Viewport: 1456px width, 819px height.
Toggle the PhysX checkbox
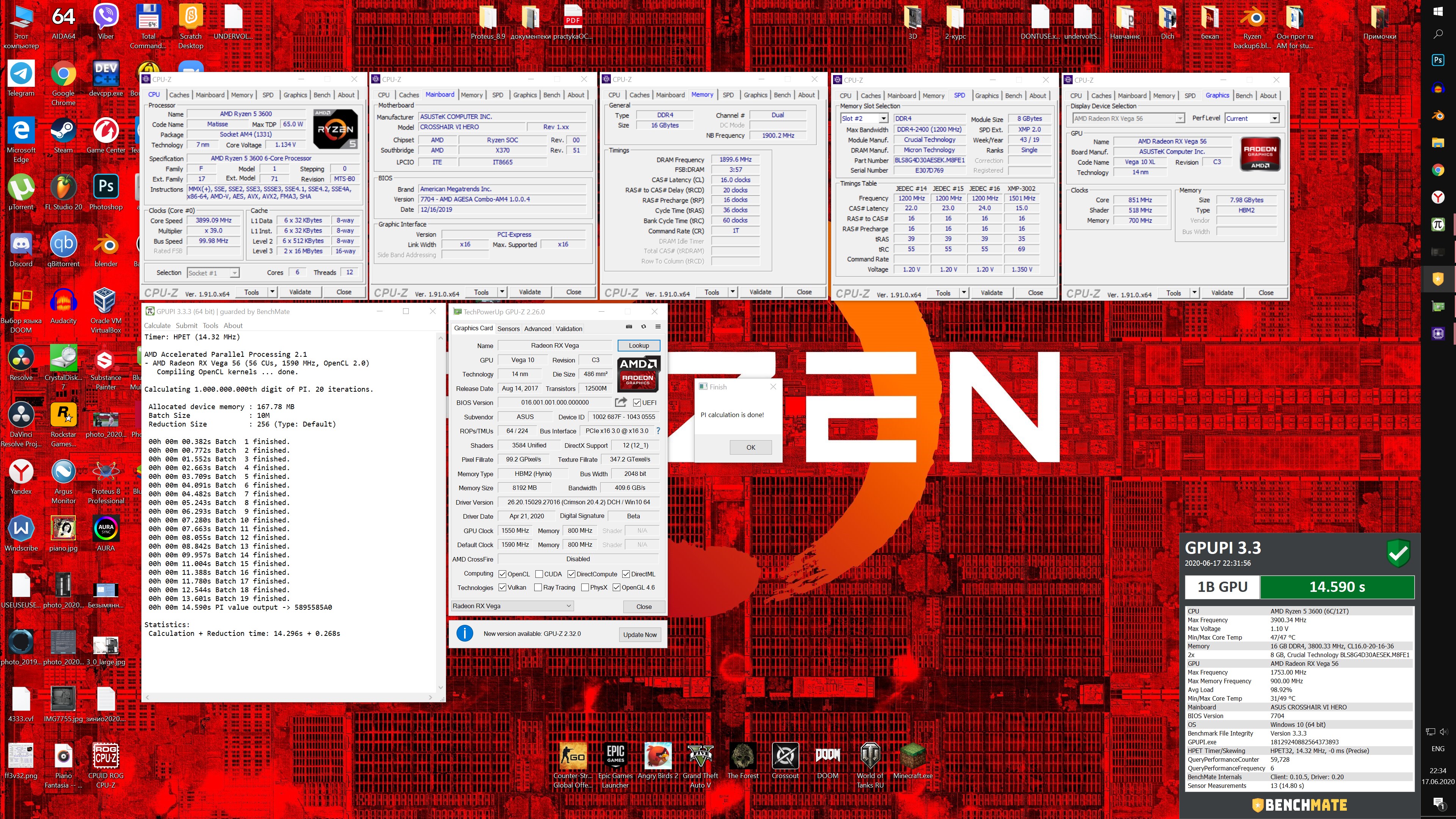pos(584,587)
